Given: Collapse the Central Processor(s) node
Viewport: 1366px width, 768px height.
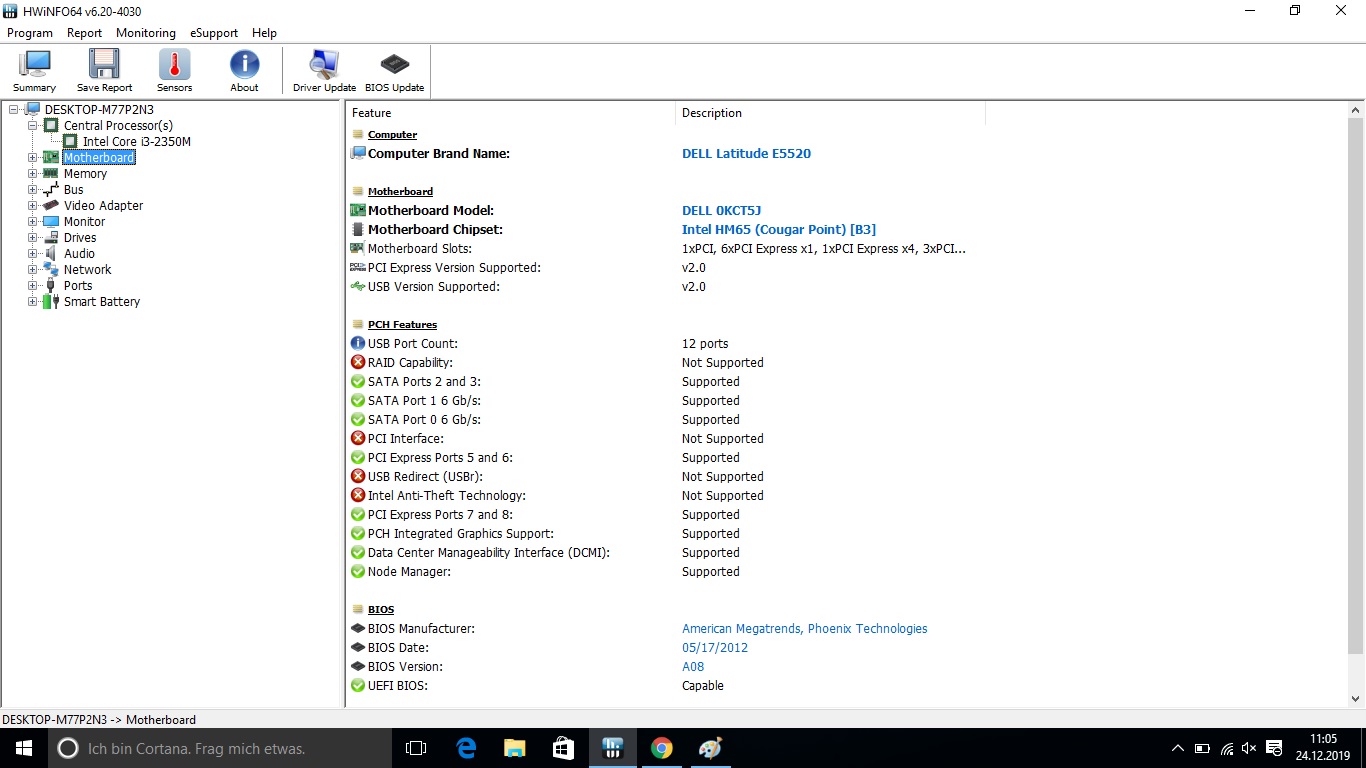Looking at the screenshot, I should [33, 126].
